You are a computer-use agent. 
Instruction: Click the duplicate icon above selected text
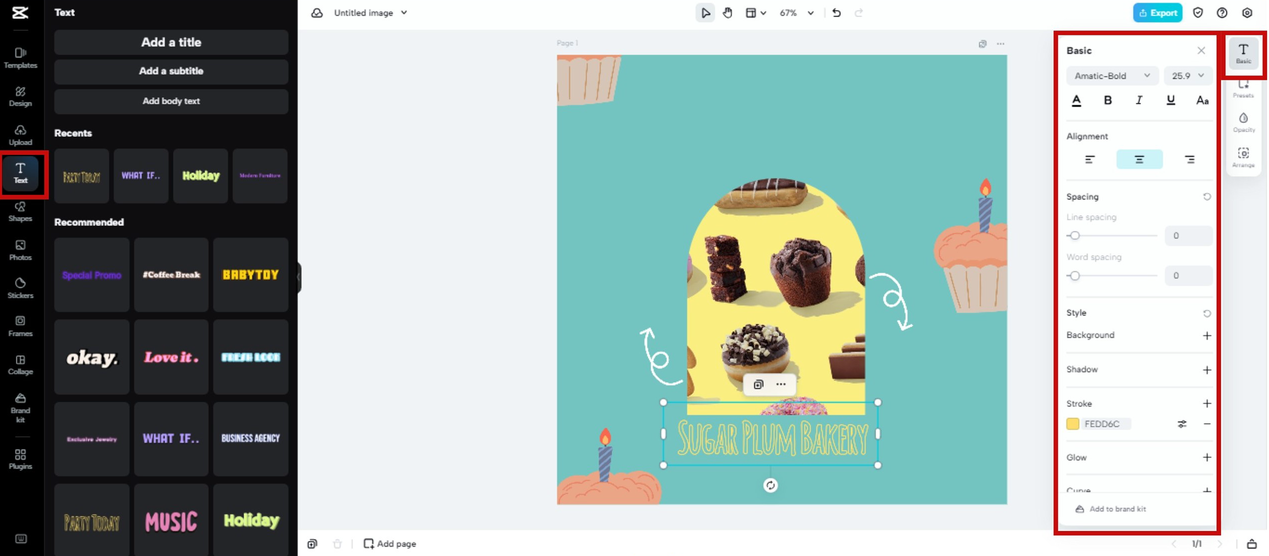pyautogui.click(x=758, y=384)
